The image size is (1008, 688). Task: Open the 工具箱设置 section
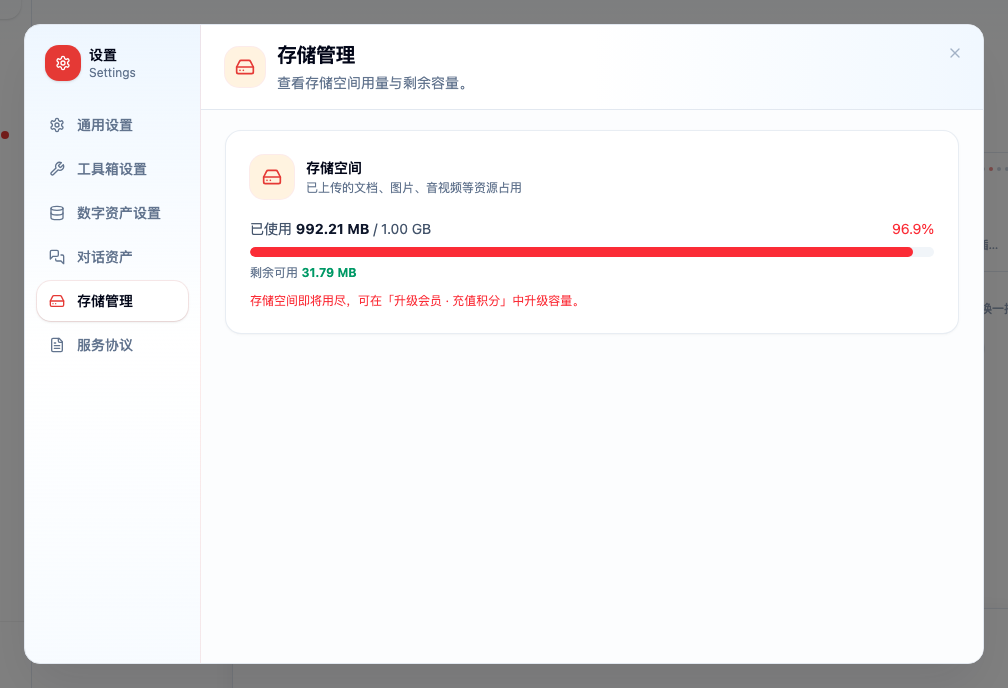(x=112, y=169)
